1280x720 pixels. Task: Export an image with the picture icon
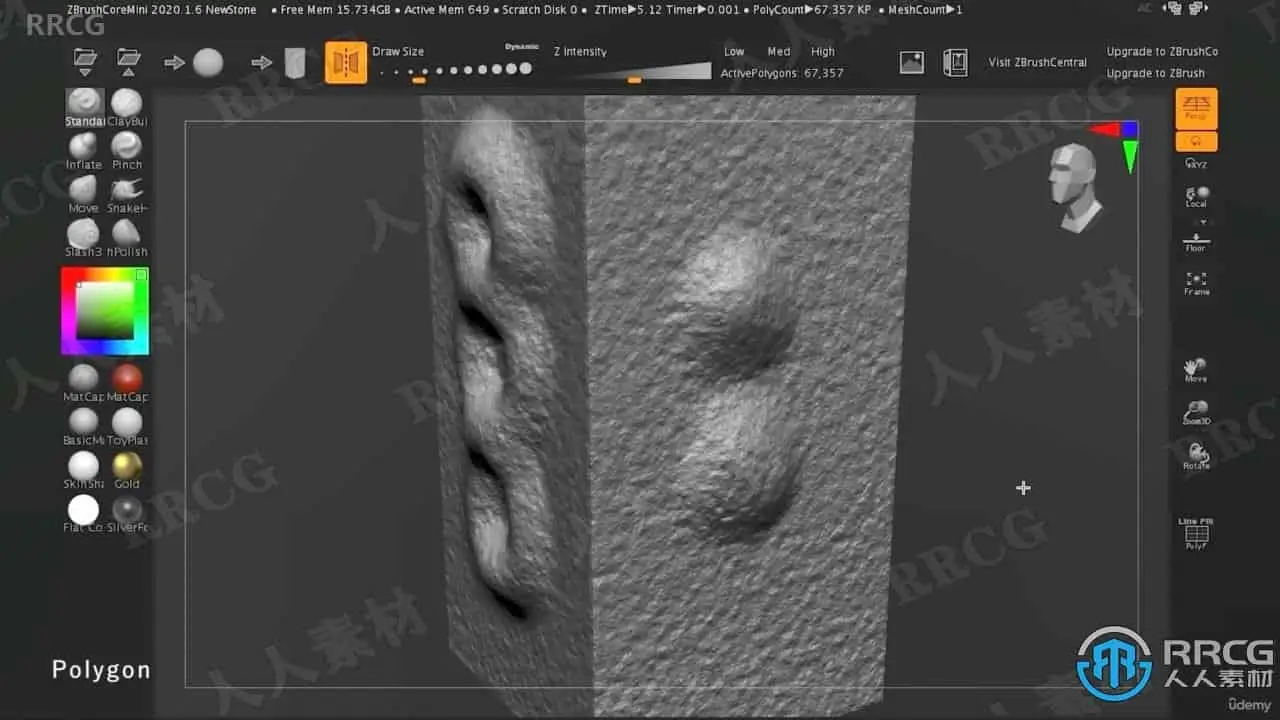pyautogui.click(x=912, y=62)
